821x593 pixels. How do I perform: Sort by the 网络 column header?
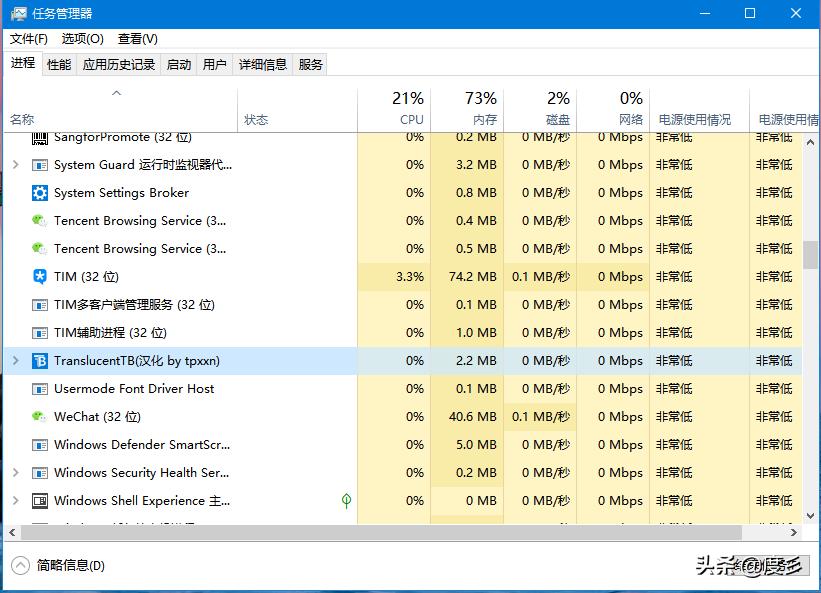coord(613,110)
